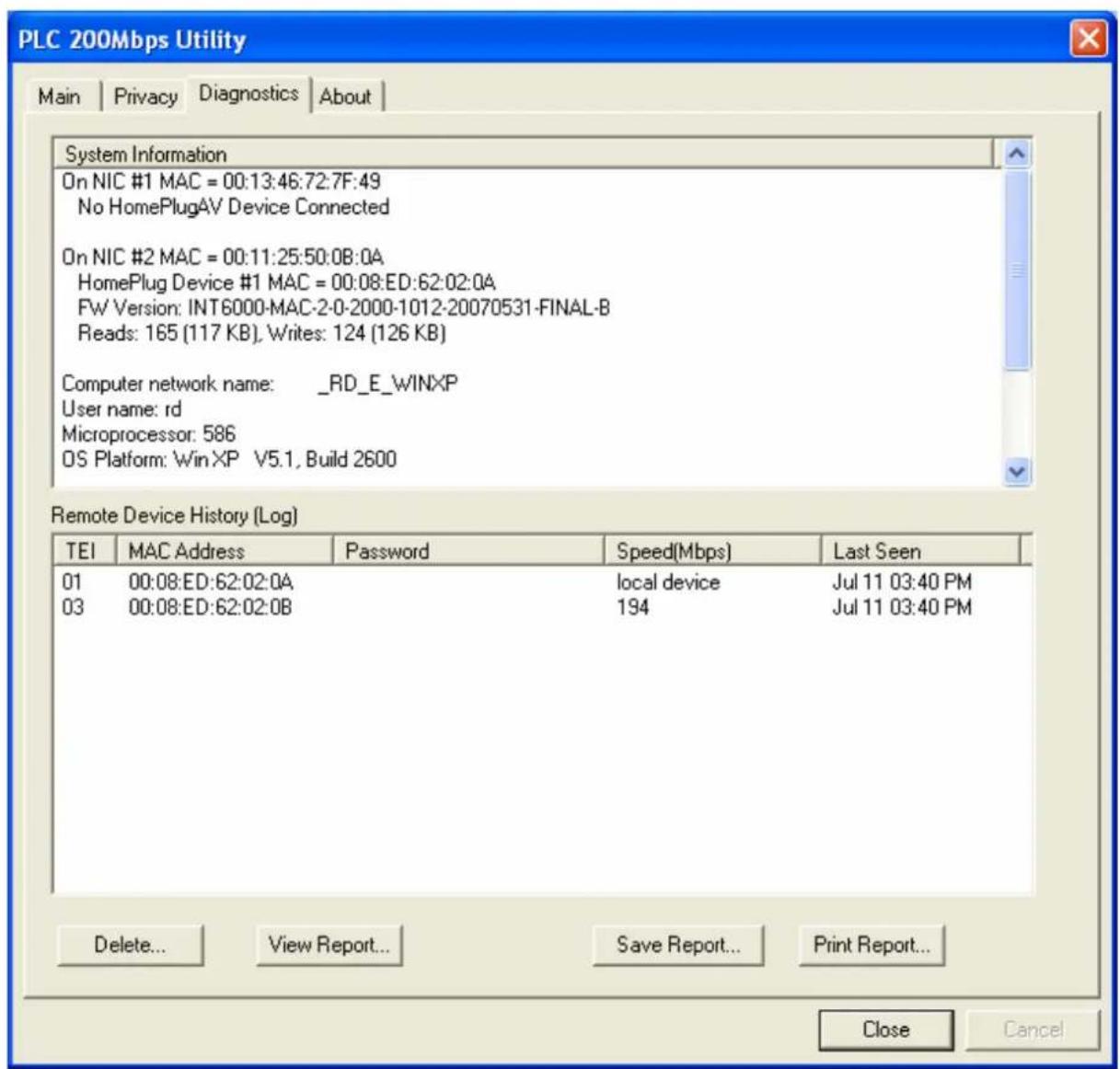The height and width of the screenshot is (1069, 1120).
Task: Click the NIC #1 MAC line
Action: click(x=221, y=181)
